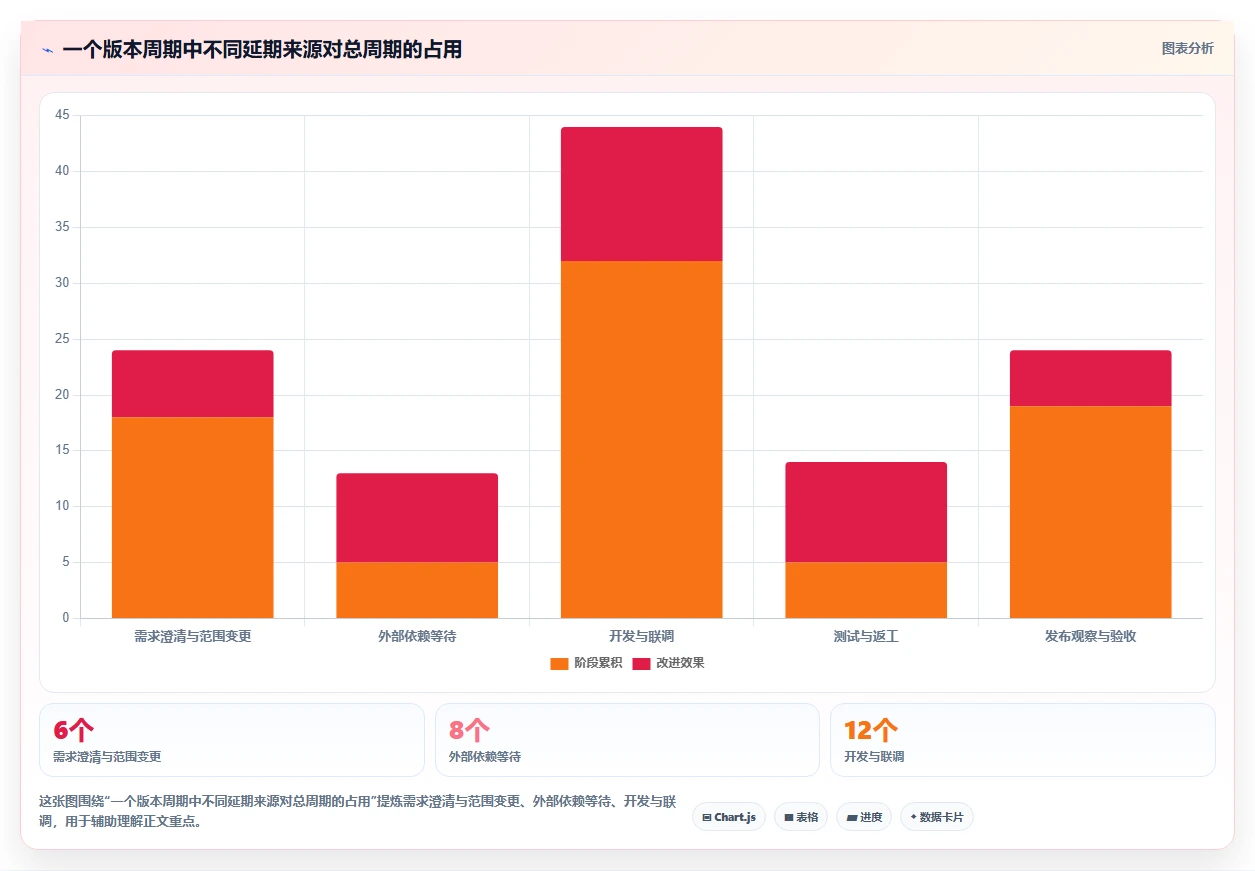Select the 数据卡片 tag chip
Image resolution: width=1255 pixels, height=871 pixels.
point(937,817)
